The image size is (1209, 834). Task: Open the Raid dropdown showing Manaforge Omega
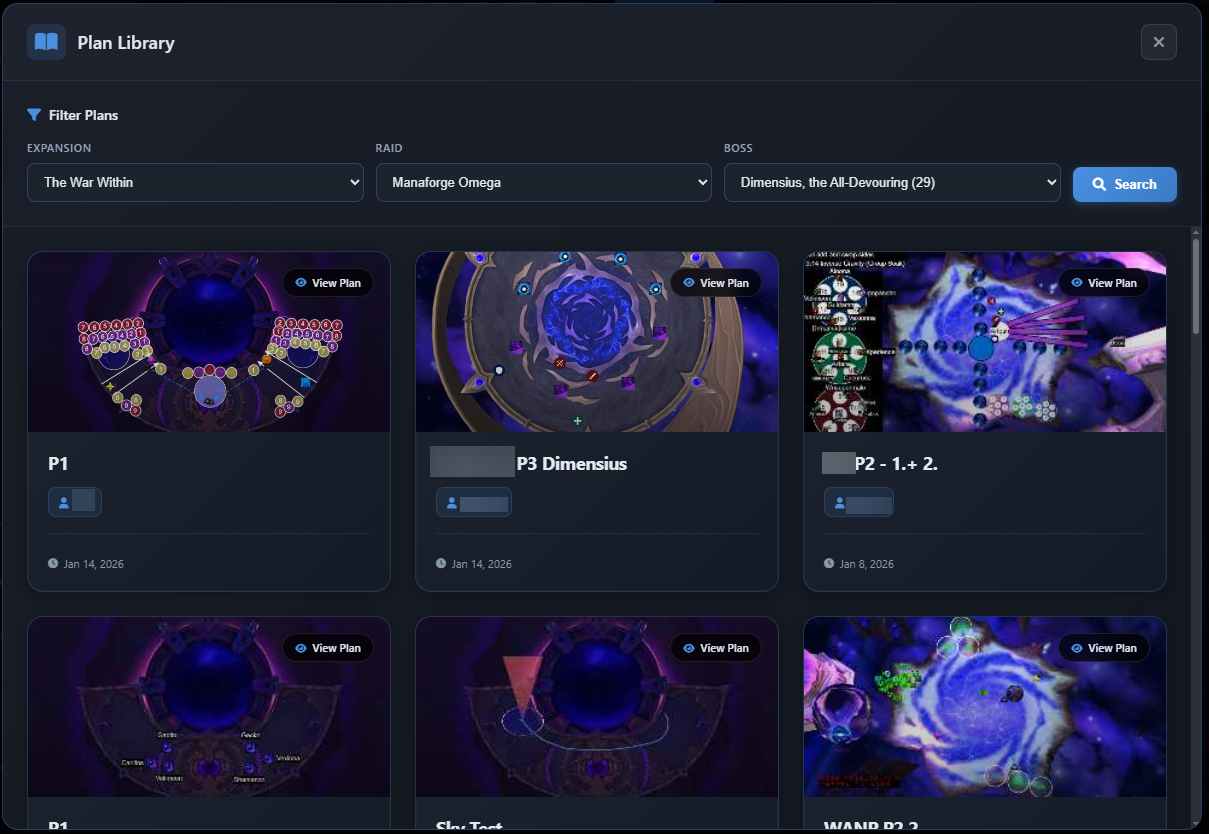pyautogui.click(x=544, y=183)
